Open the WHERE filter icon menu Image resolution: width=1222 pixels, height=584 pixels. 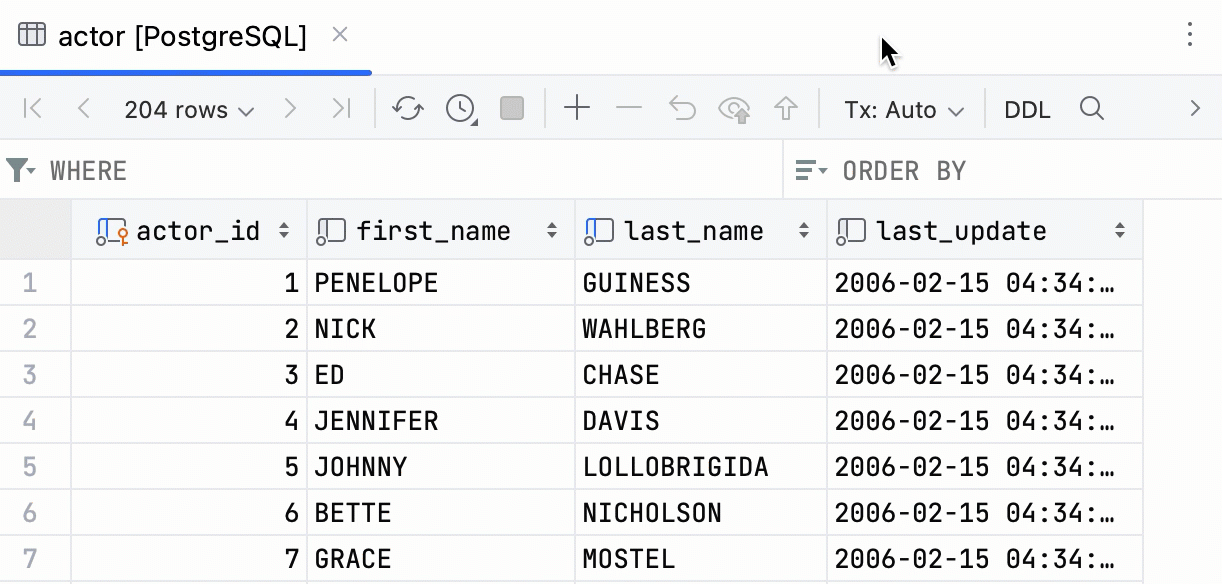click(x=22, y=170)
